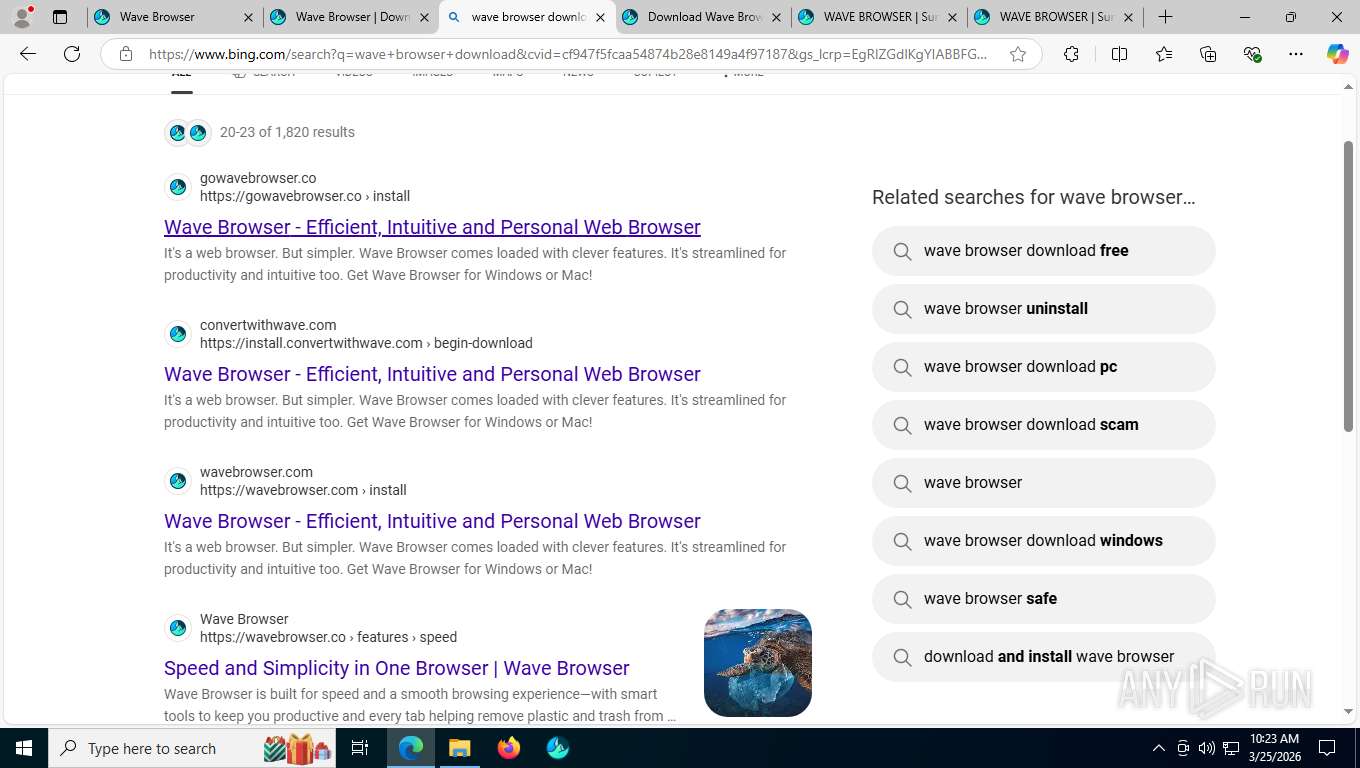Open Task View on taskbar
Image resolution: width=1360 pixels, height=768 pixels.
(x=360, y=748)
